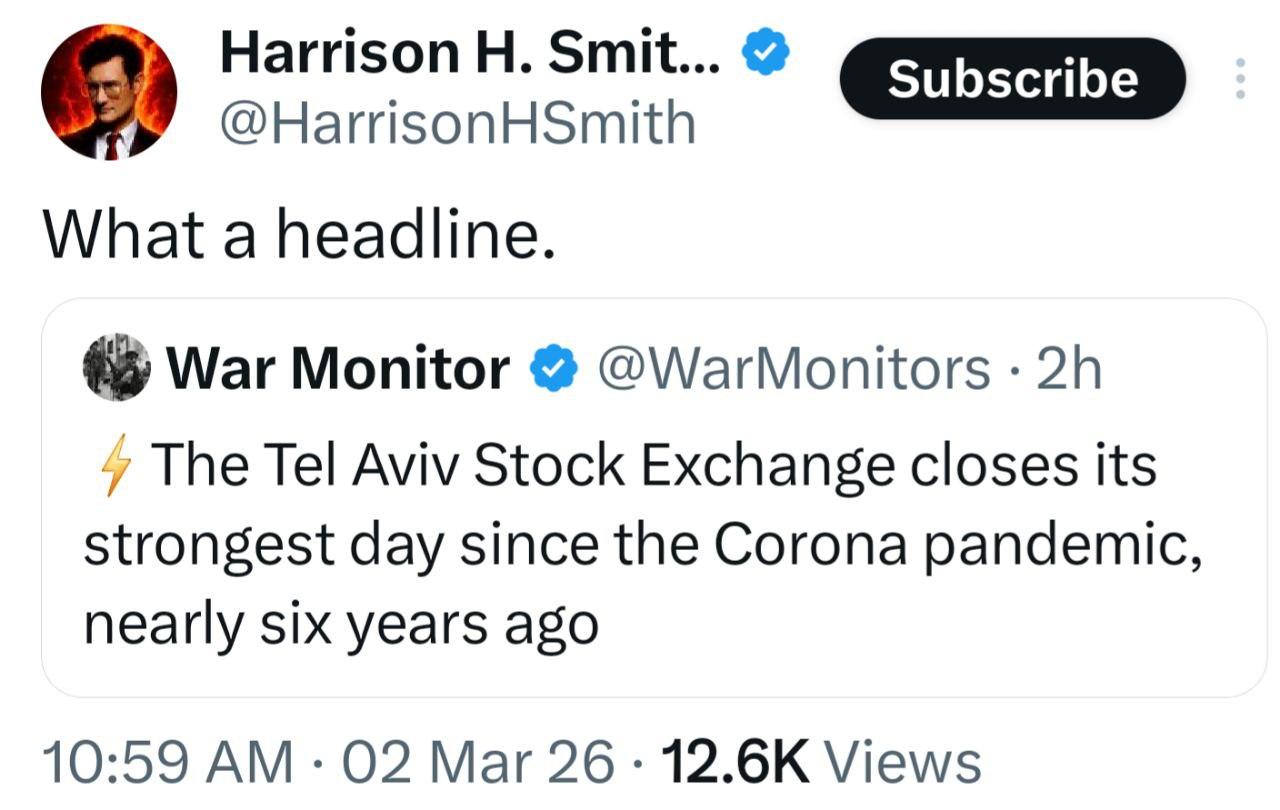Click the 10:59 AM post time
The height and width of the screenshot is (810, 1280).
click(167, 764)
